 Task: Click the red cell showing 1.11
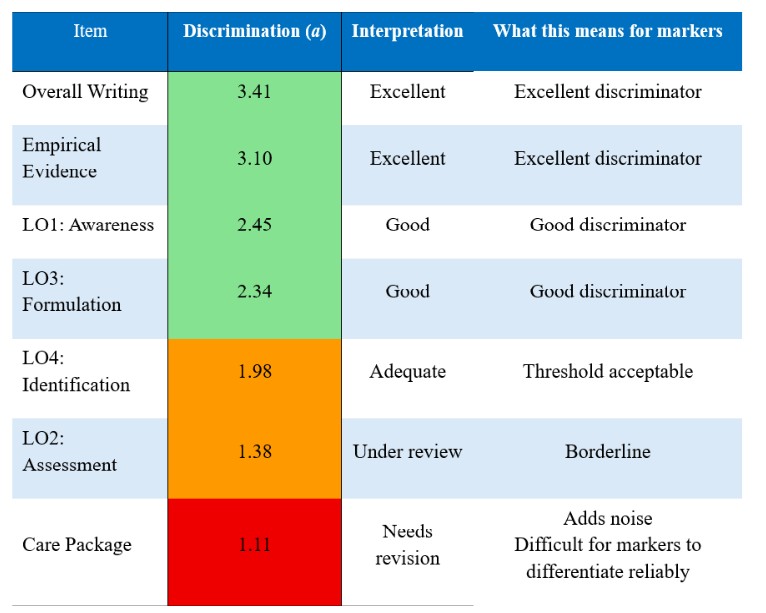click(x=255, y=552)
